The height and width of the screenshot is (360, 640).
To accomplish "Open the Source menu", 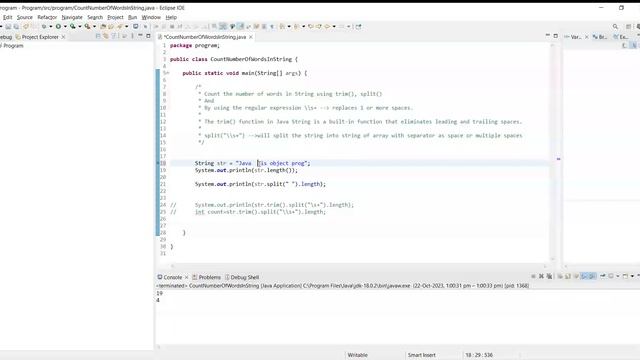I will pyautogui.click(x=24, y=17).
